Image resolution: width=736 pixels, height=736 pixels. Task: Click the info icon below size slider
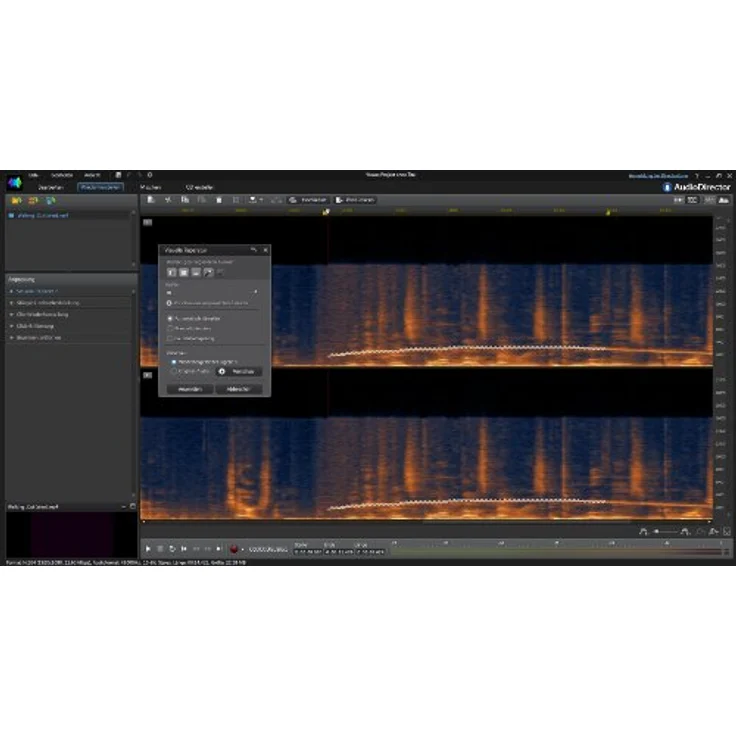click(169, 303)
